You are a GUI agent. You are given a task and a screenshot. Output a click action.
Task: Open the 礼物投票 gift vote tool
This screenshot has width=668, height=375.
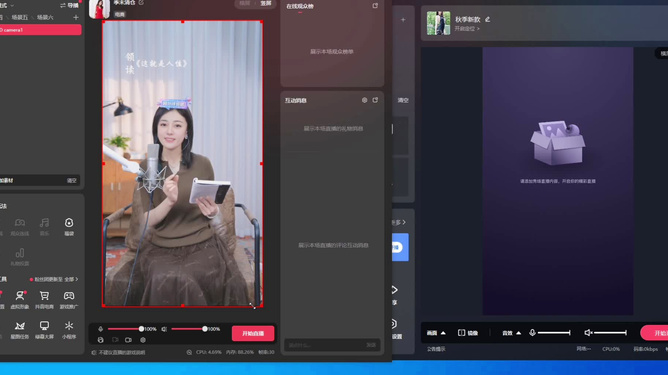pyautogui.click(x=20, y=257)
